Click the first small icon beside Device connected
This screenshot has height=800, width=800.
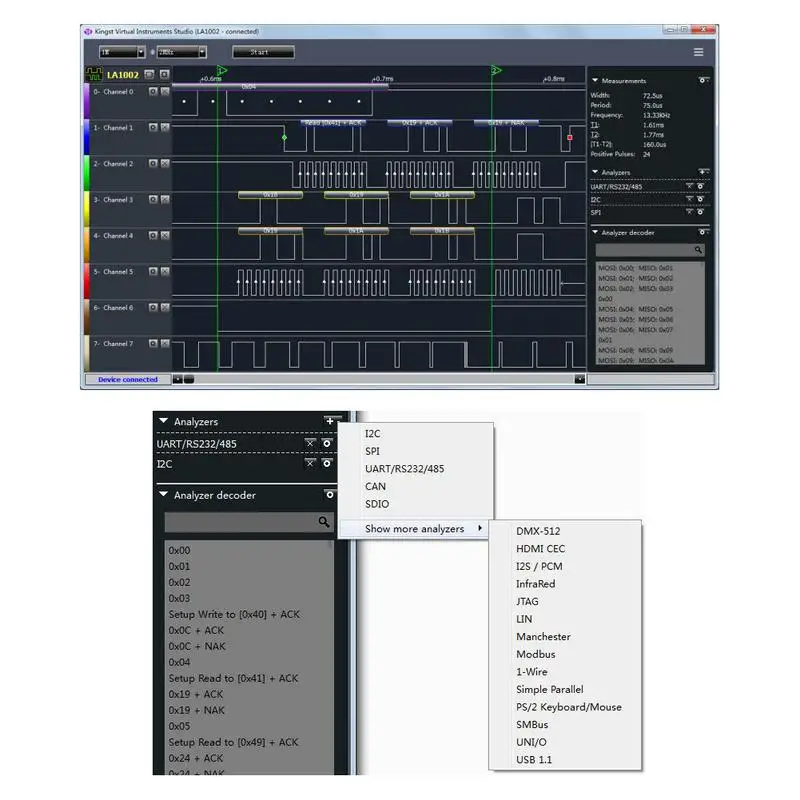pyautogui.click(x=177, y=379)
